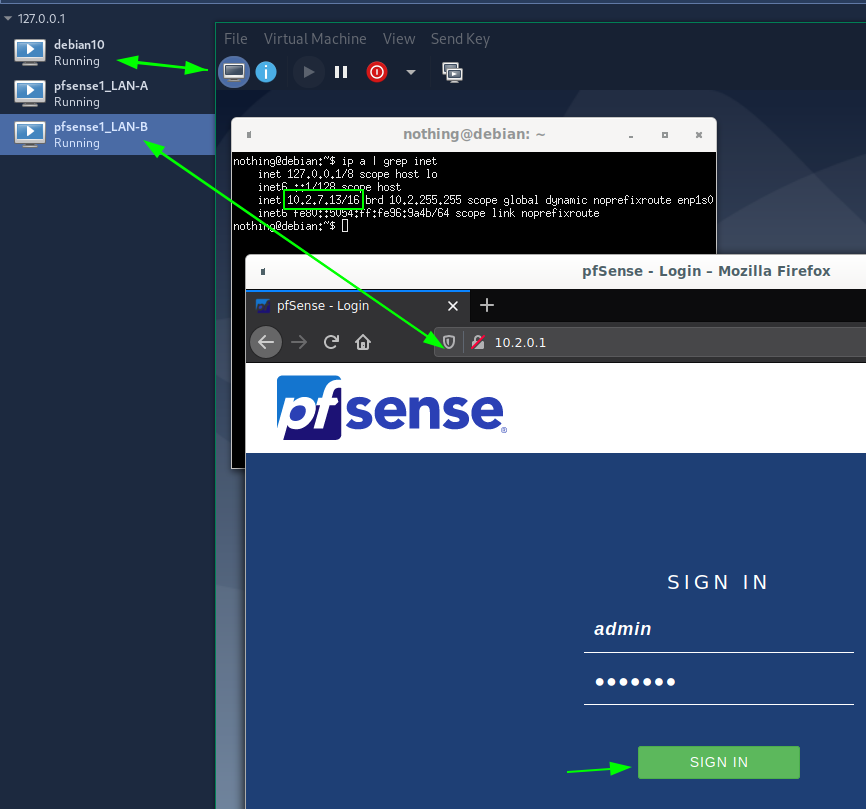Screen dimensions: 866x809
Task: Open the Virtual Machine menu
Action: pos(315,39)
